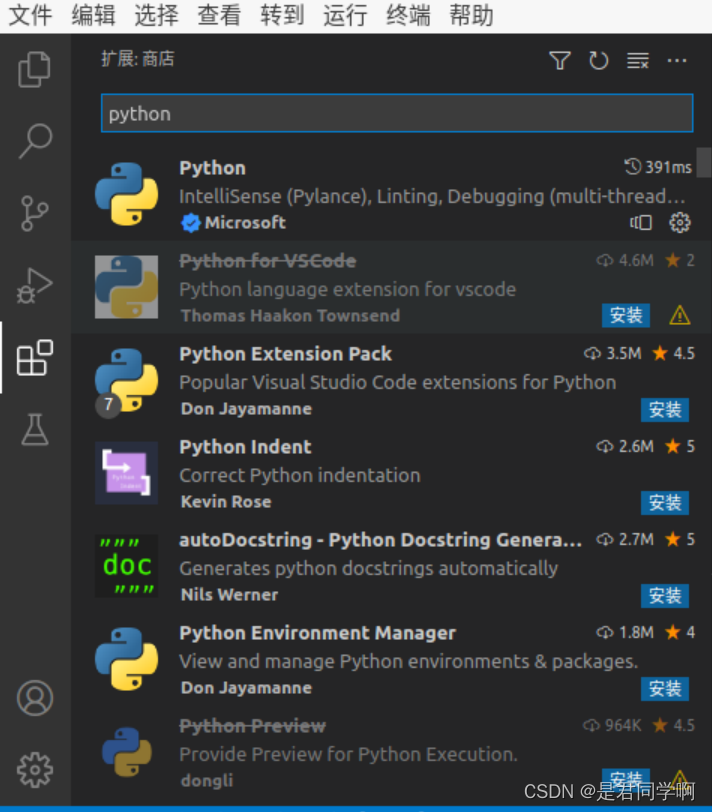This screenshot has width=712, height=812.
Task: Click the Python extension manage gear icon
Action: 679,223
